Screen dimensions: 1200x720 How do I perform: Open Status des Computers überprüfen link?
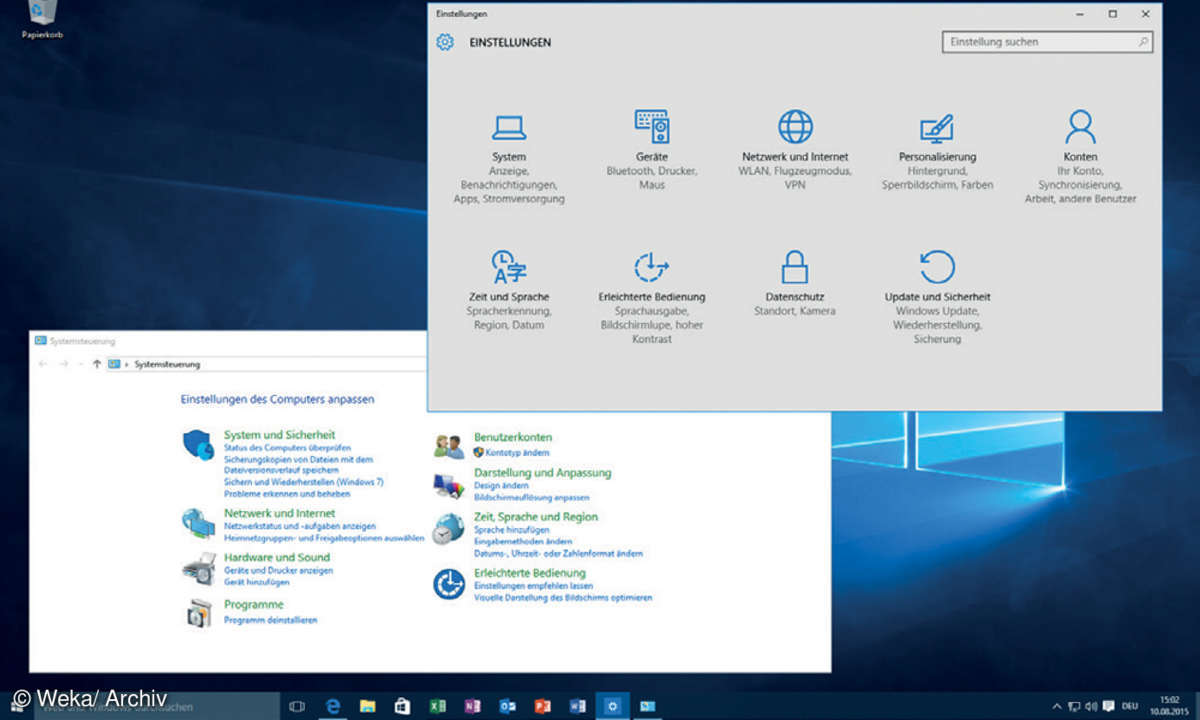point(287,448)
